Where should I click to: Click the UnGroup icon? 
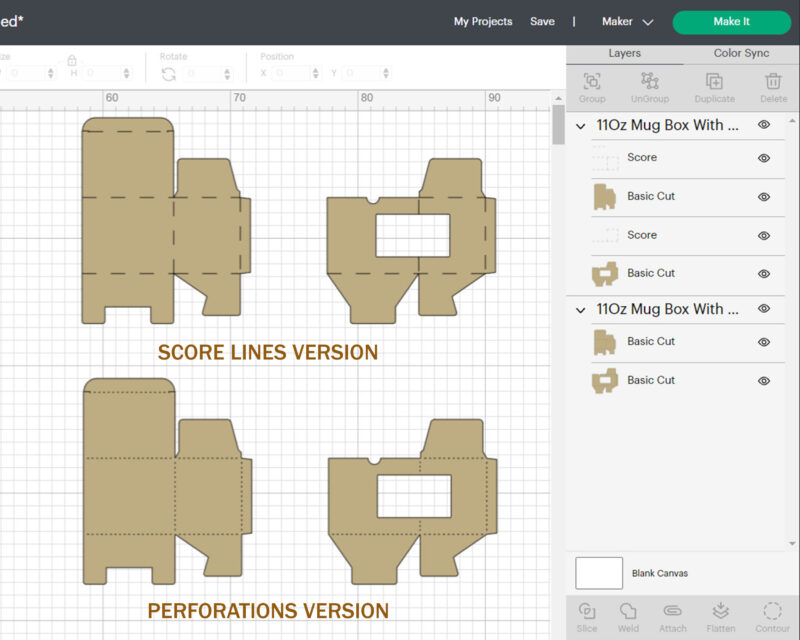[650, 84]
